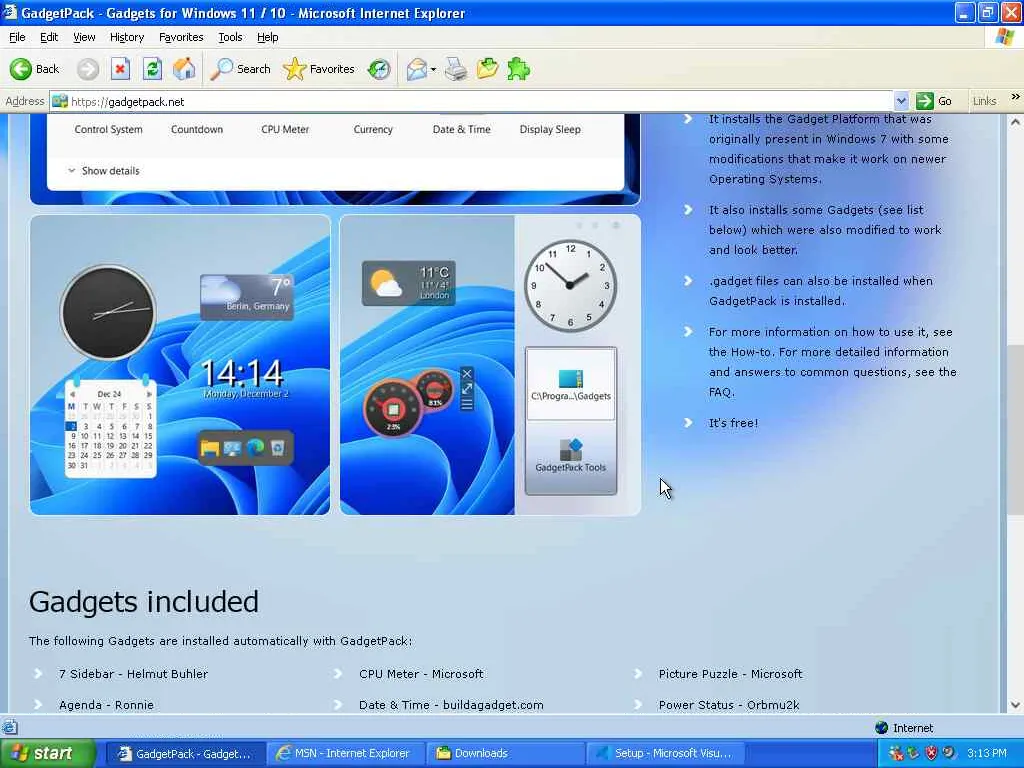This screenshot has height=768, width=1024.
Task: Expand the Links toolbar chevron
Action: pos(1016,97)
